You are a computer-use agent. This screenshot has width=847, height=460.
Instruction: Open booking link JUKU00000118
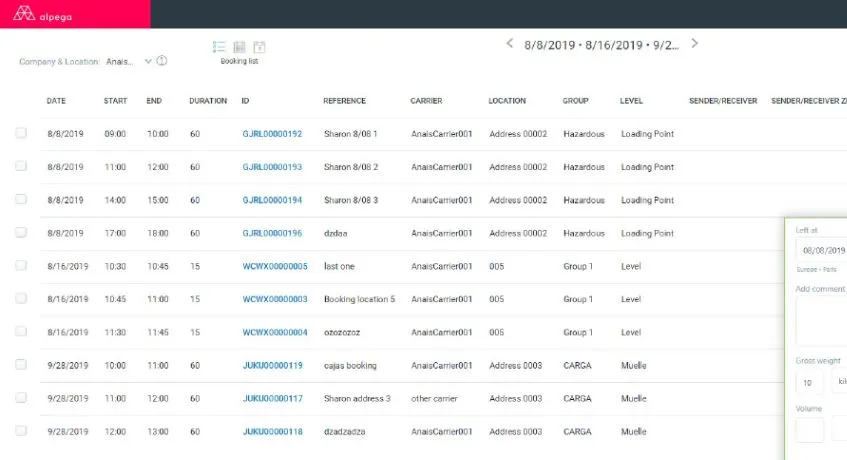pyautogui.click(x=273, y=432)
